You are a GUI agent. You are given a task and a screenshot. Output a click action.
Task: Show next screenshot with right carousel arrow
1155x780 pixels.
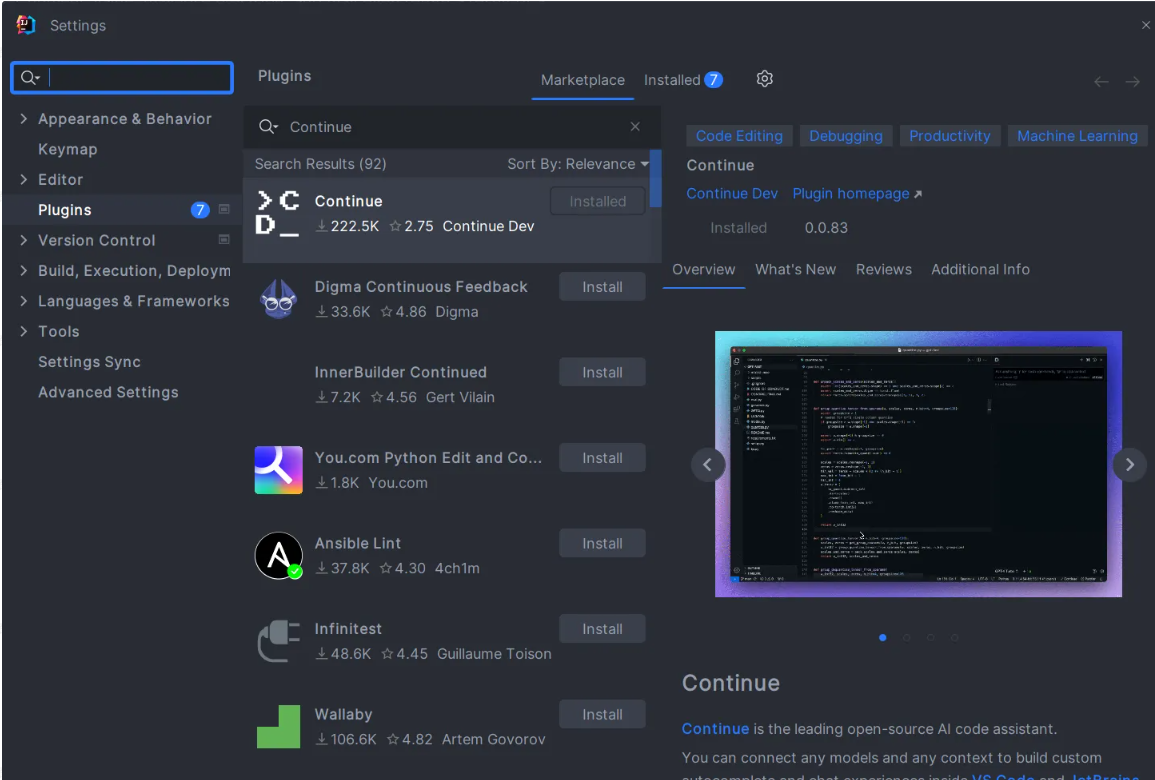[1129, 465]
